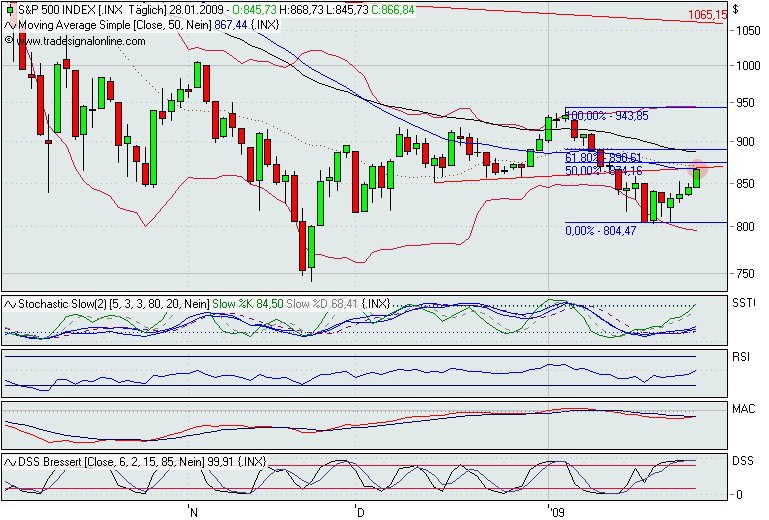Click the DSS Bressert value 99,91
Screen dimensions: 769x520
220,462
